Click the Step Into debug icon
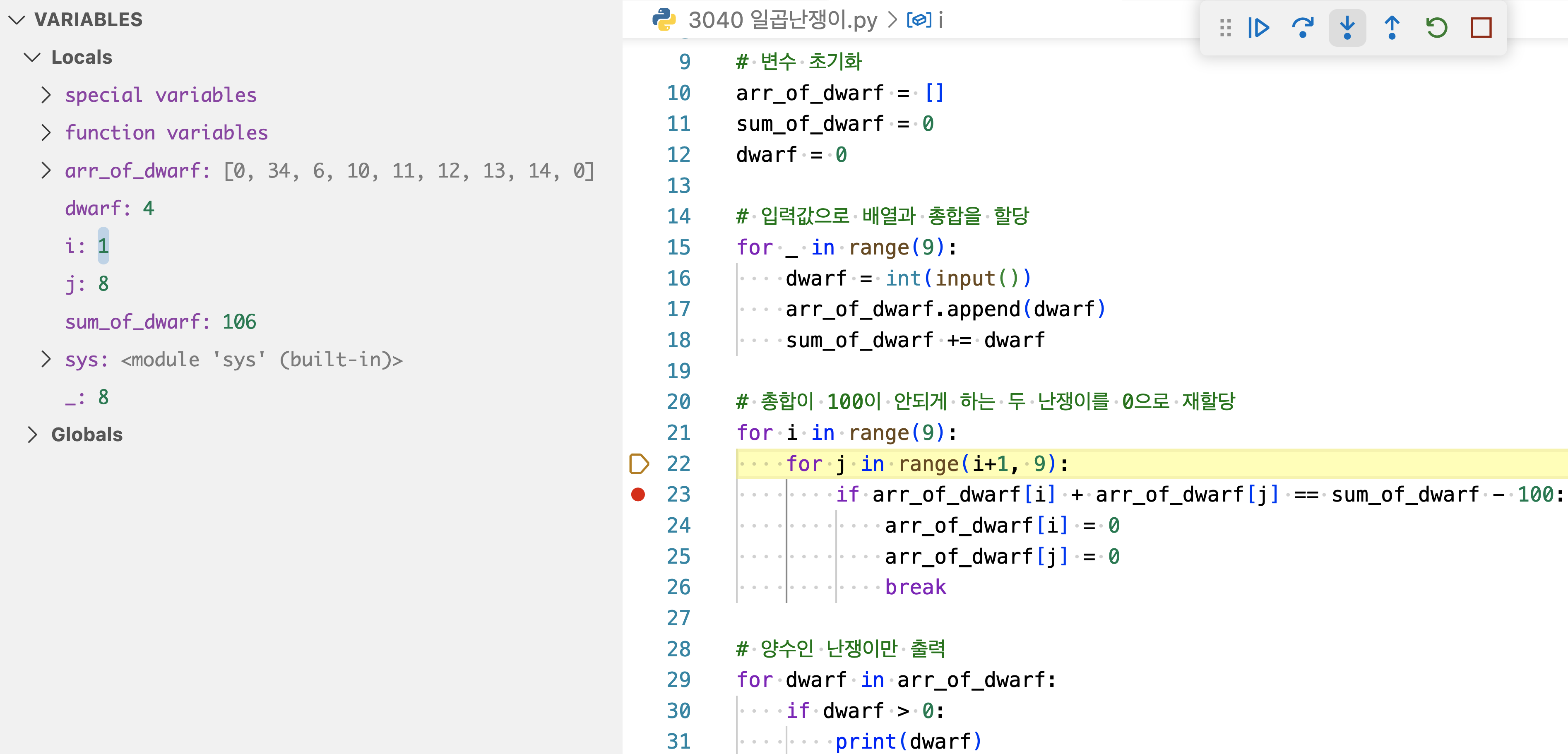The image size is (1568, 754). point(1347,27)
